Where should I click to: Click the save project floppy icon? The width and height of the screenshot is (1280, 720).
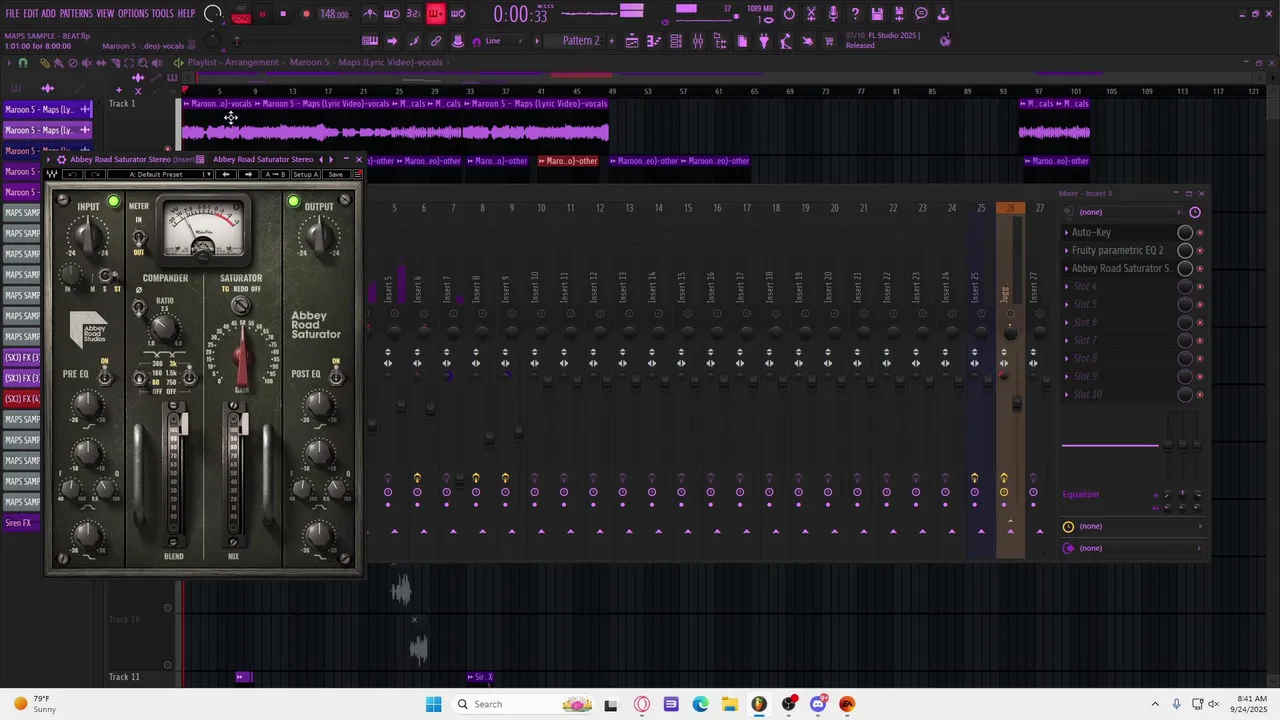coord(877,14)
